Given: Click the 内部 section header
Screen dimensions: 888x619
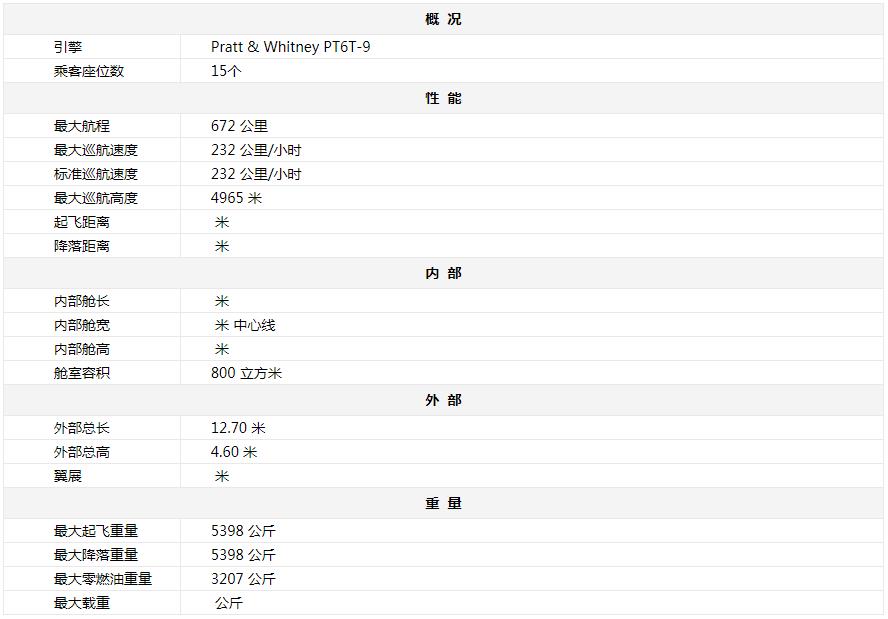Looking at the screenshot, I should click(443, 273).
